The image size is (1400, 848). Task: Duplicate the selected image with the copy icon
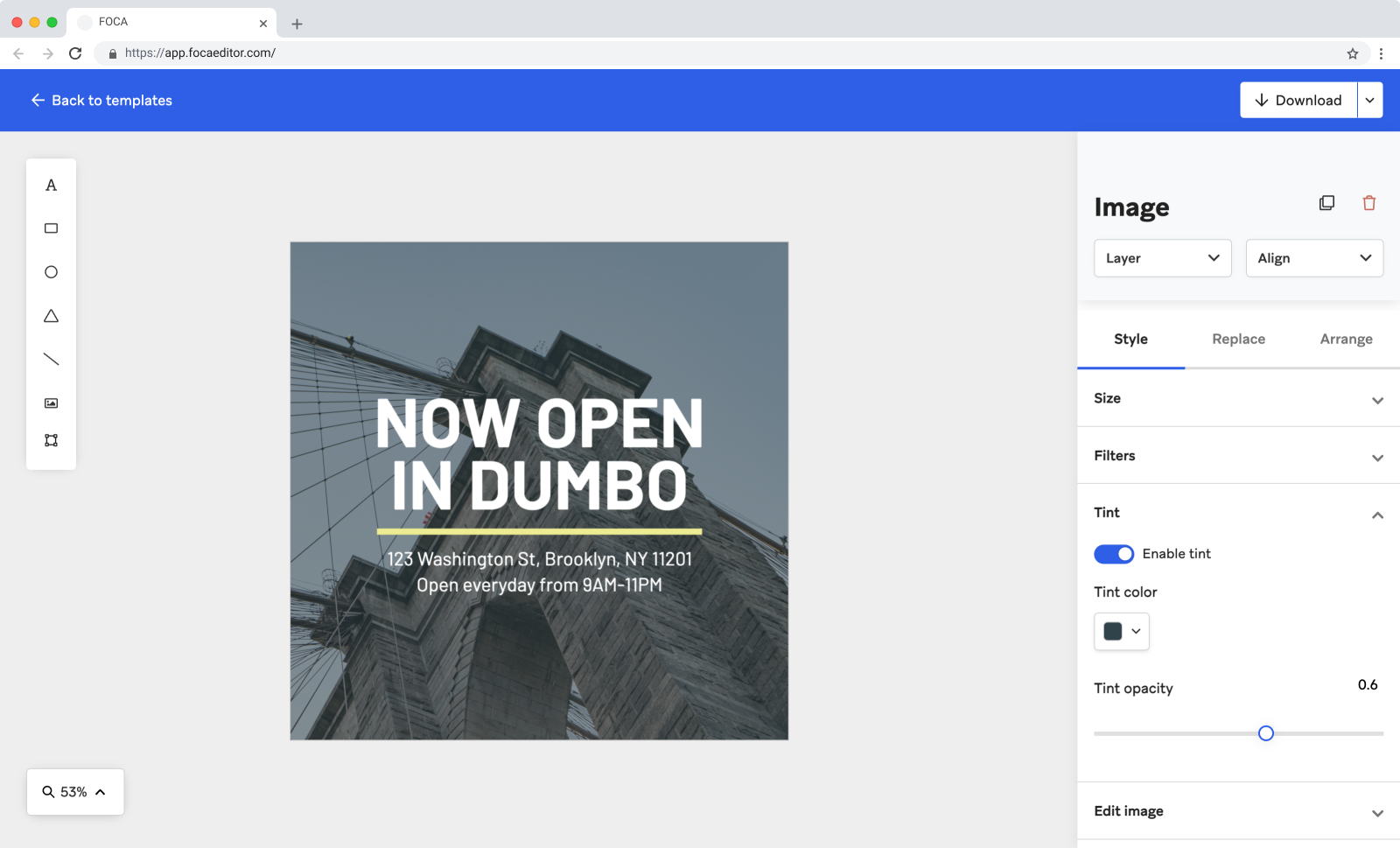pyautogui.click(x=1326, y=203)
